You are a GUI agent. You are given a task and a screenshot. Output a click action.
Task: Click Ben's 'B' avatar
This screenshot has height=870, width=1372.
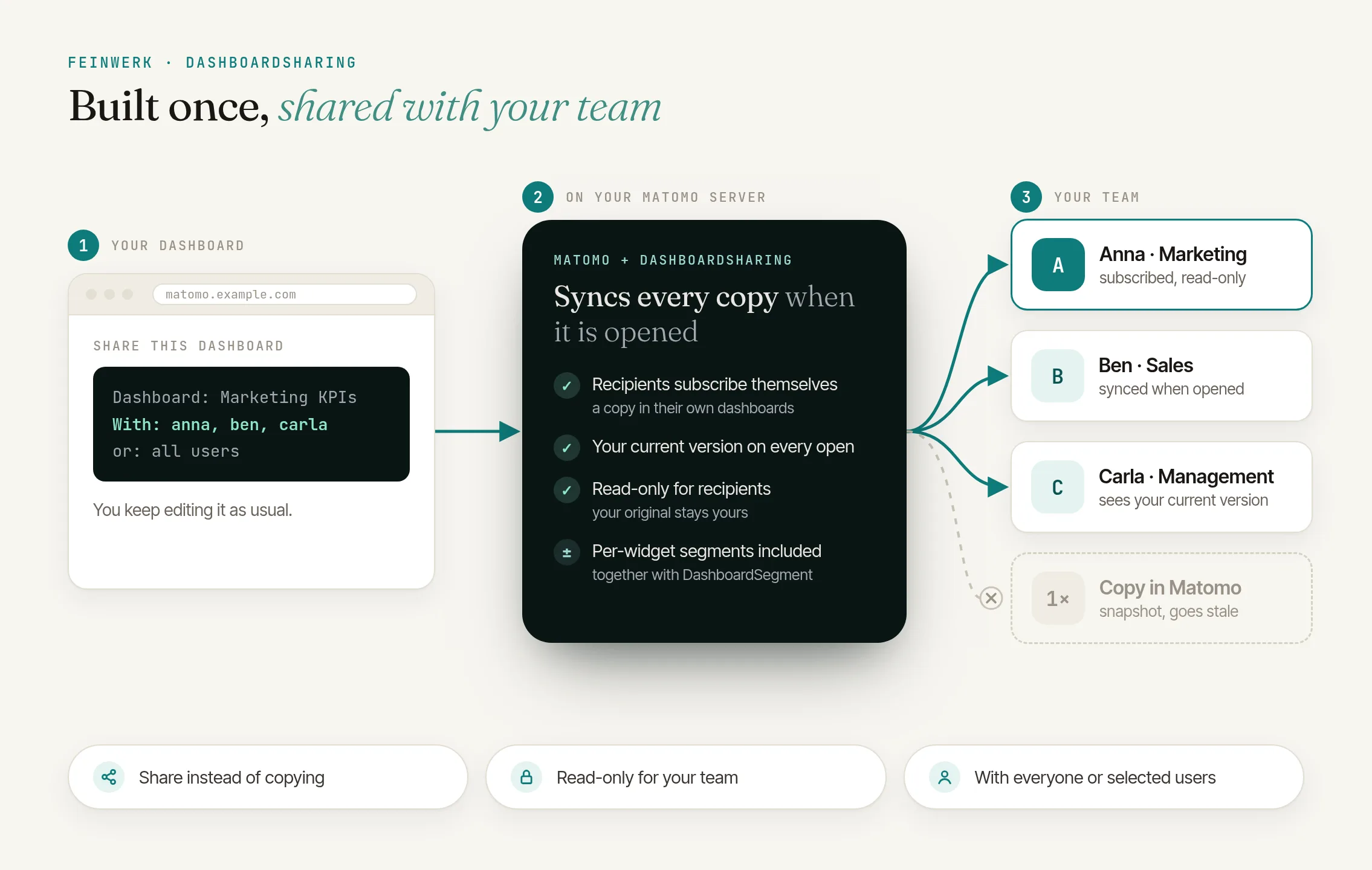[1058, 376]
